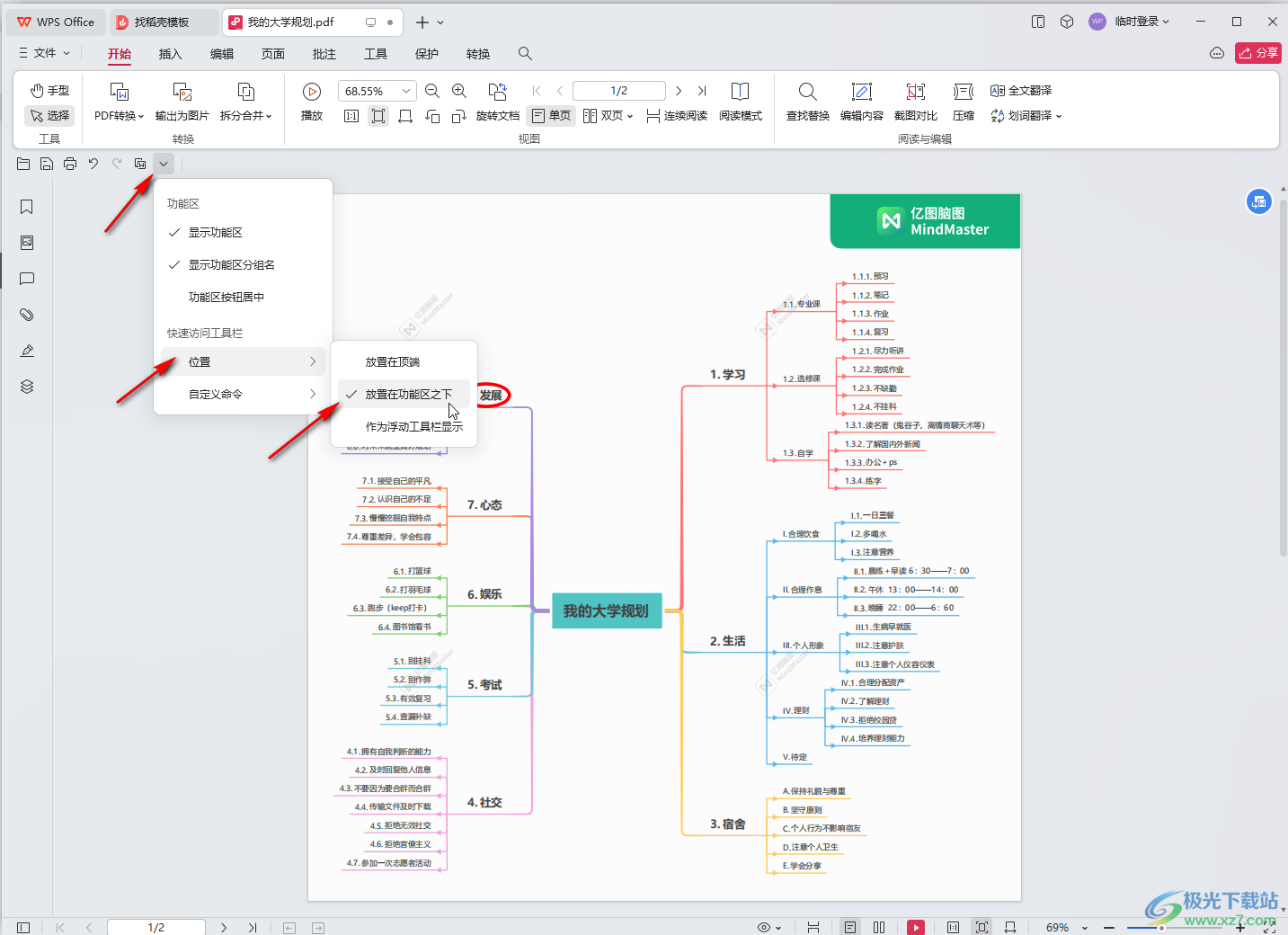Open Full Text Translation (全文翻译)
The image size is (1288, 935).
1021,91
